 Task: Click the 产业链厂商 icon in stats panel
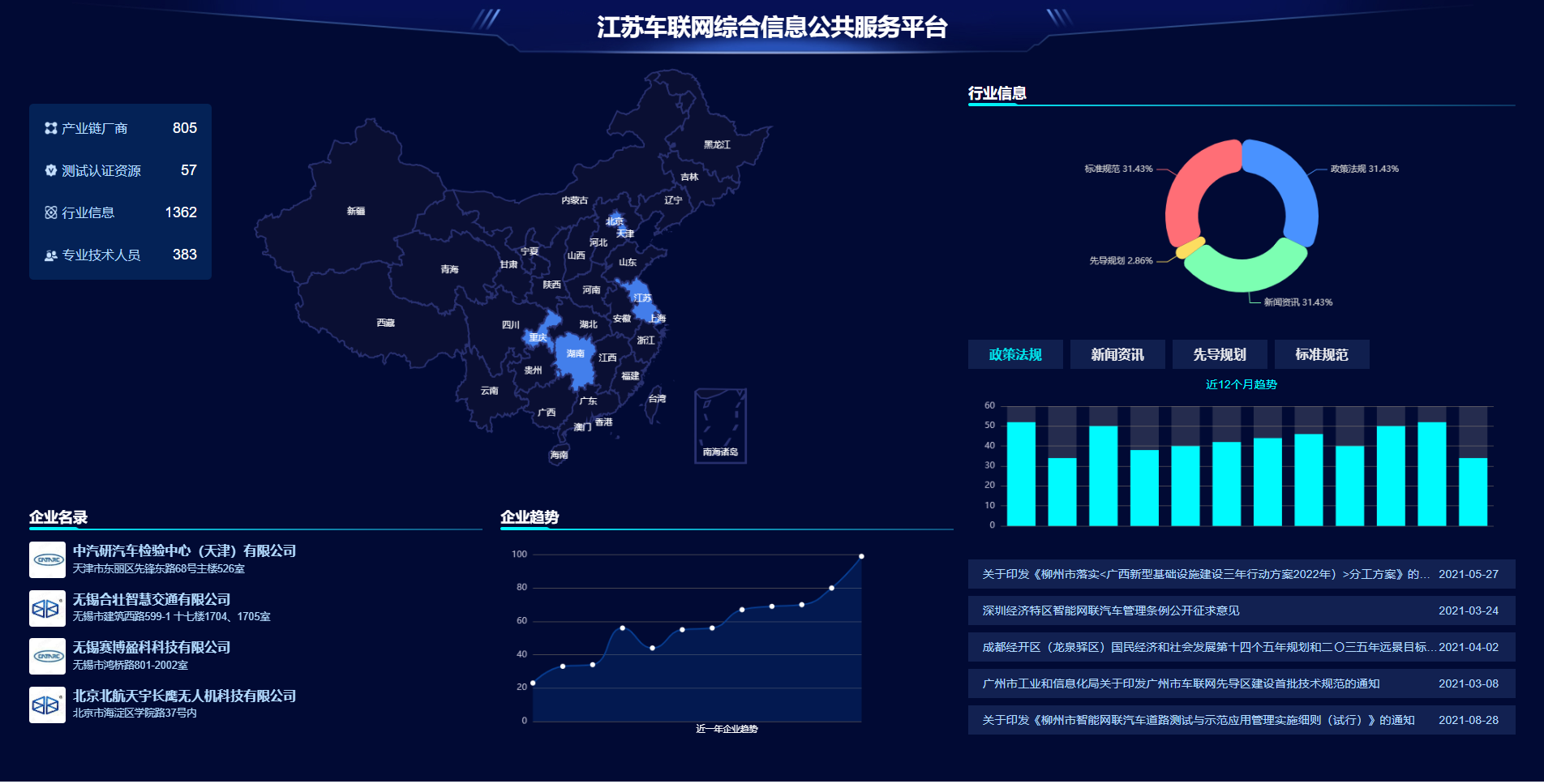[x=51, y=128]
